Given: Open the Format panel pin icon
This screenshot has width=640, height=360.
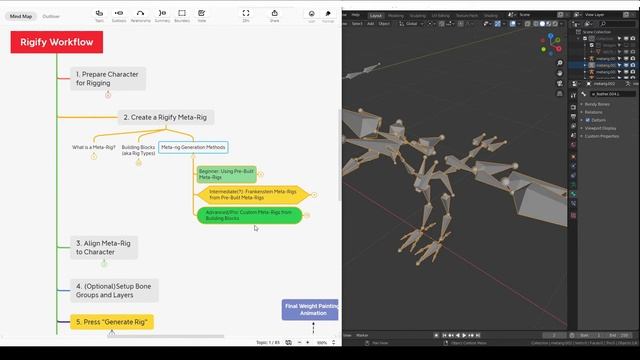Looking at the screenshot, I should coord(328,13).
